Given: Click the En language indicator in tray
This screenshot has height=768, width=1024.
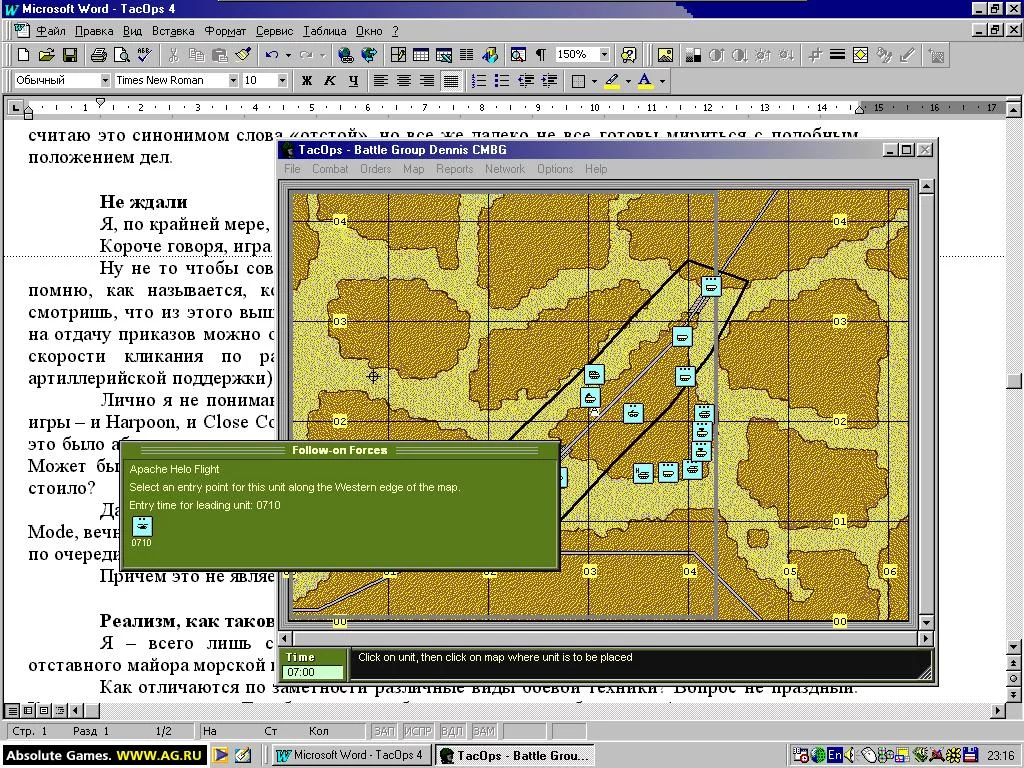Looking at the screenshot, I should click(835, 756).
